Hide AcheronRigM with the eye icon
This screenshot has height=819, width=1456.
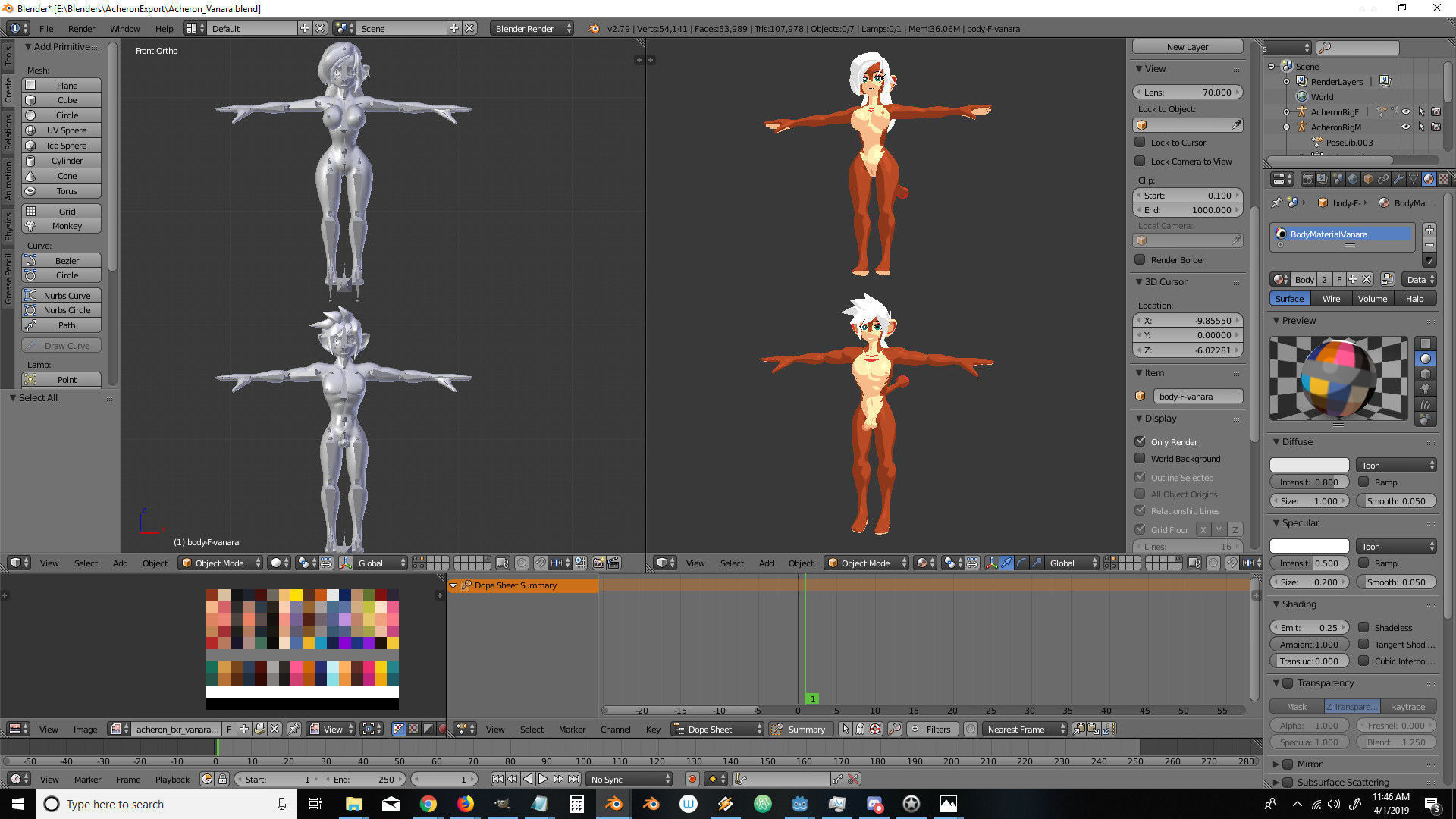pos(1405,127)
